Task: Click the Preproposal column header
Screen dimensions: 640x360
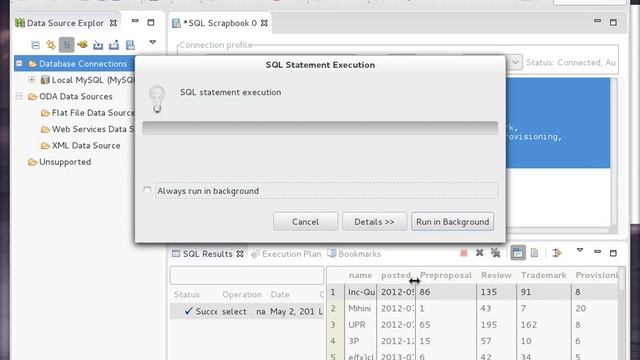Action: click(x=446, y=276)
